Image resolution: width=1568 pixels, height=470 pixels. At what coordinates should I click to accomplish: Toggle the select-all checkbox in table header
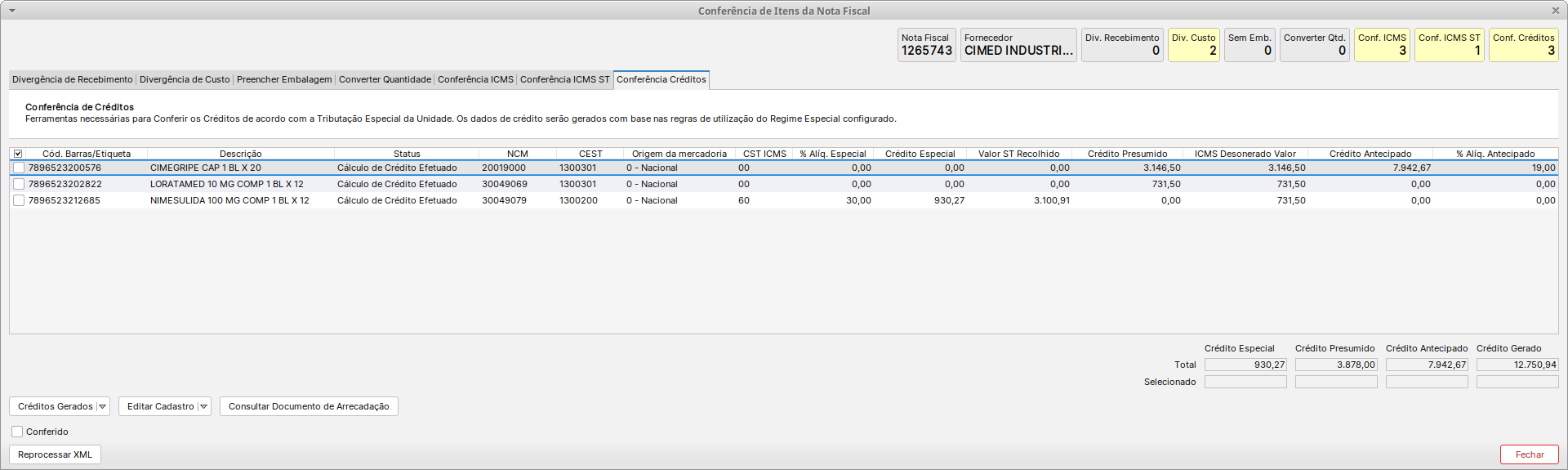(18, 154)
